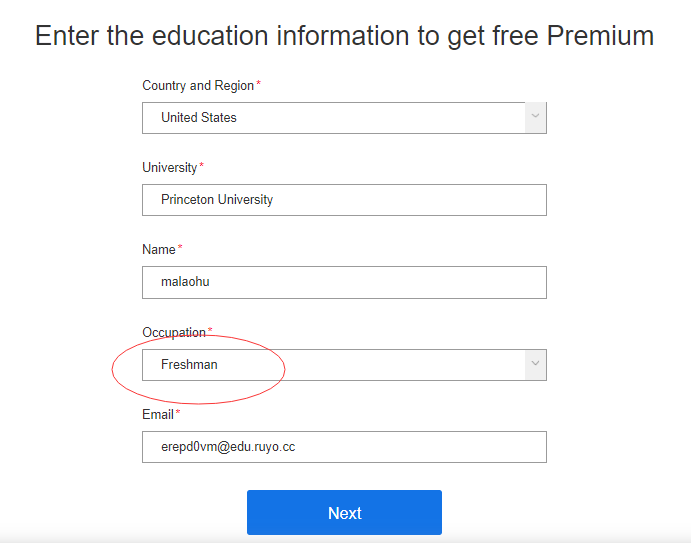The image size is (691, 543).
Task: Click the required asterisk after Name label
Action: pos(180,249)
